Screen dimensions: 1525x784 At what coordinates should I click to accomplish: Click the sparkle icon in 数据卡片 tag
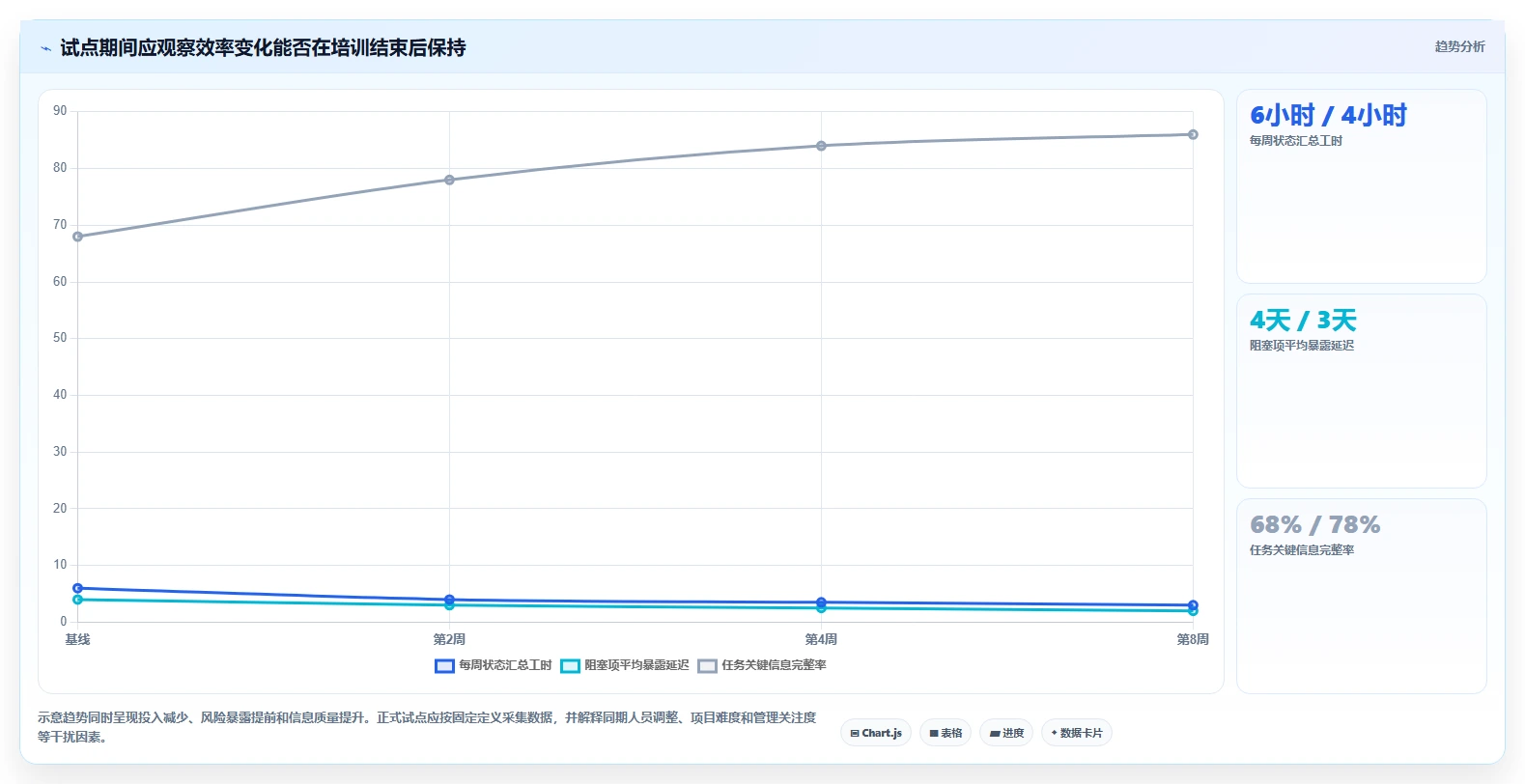pos(1054,733)
